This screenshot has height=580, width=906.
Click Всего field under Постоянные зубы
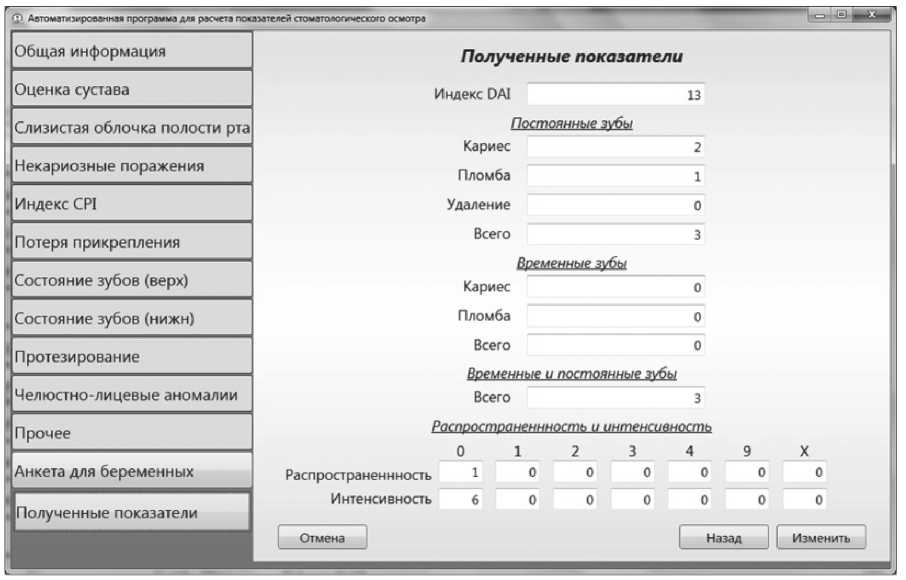click(x=616, y=234)
